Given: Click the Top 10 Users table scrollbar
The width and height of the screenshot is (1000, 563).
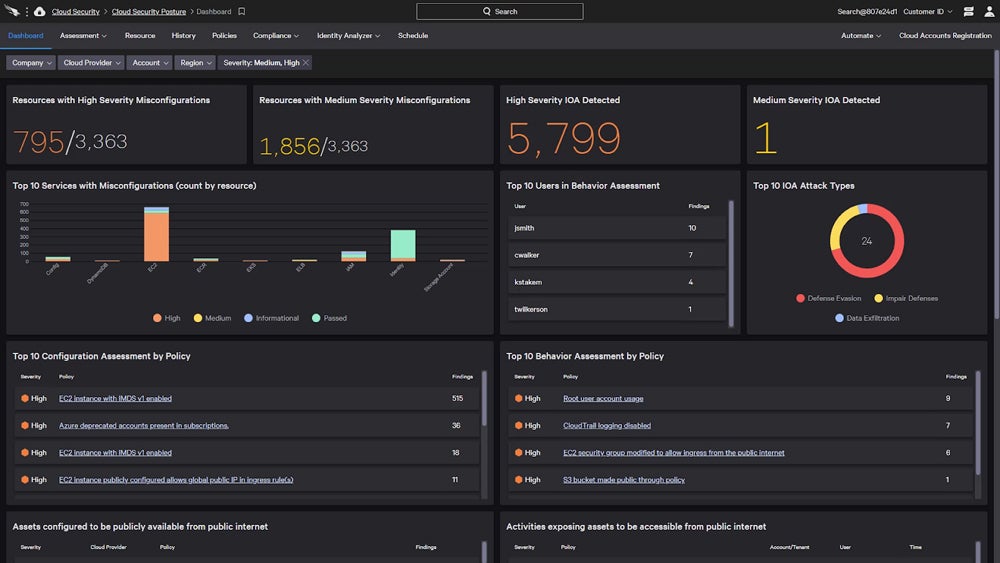Looking at the screenshot, I should point(731,262).
